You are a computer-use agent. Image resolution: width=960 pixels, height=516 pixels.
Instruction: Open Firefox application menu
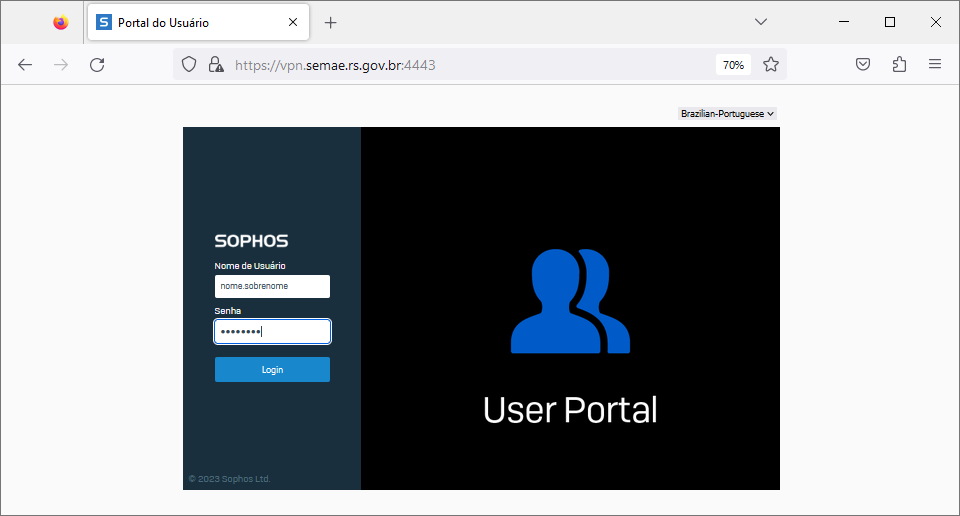pos(935,64)
